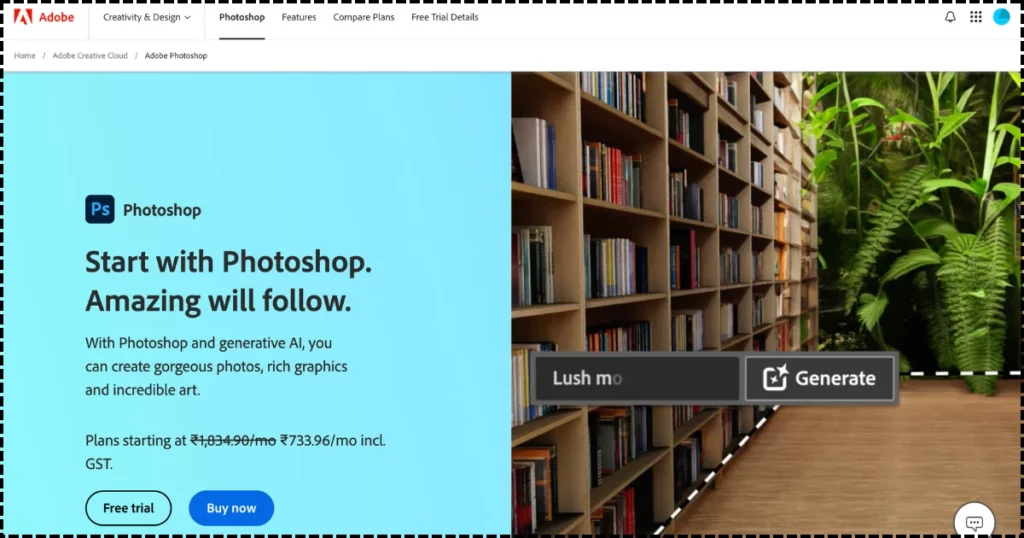
Task: Click the Buy now button
Action: coord(231,508)
